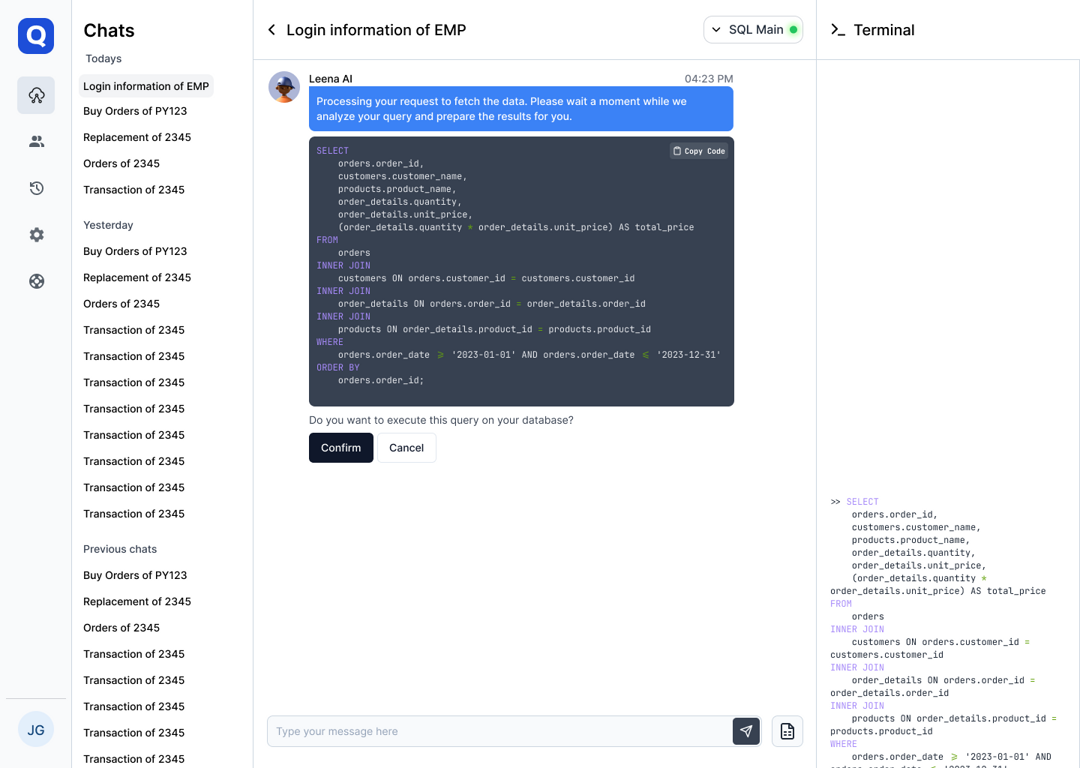Open the cloud connections sidebar icon
The image size is (1080, 768).
36,95
